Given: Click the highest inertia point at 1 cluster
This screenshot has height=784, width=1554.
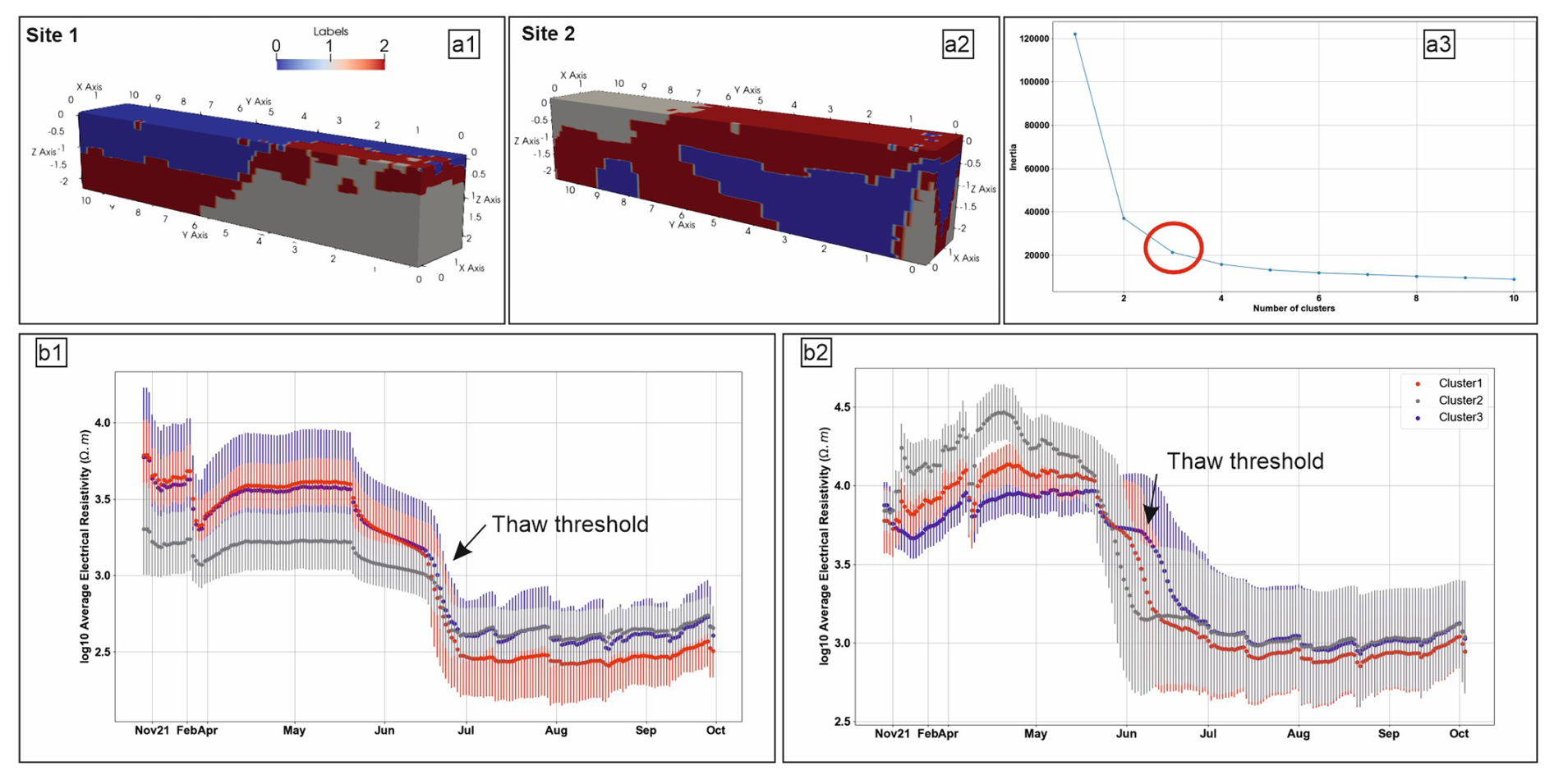Looking at the screenshot, I should point(1075,34).
